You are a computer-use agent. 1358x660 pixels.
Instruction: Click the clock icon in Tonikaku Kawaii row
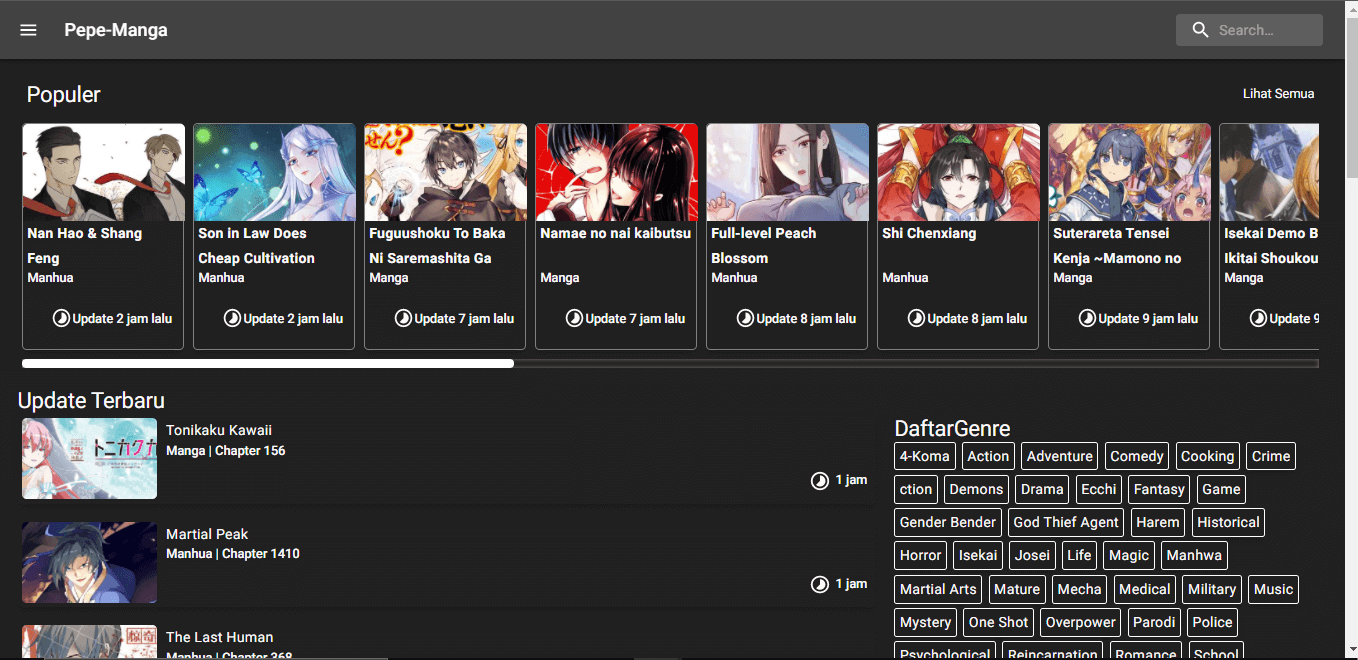(820, 481)
